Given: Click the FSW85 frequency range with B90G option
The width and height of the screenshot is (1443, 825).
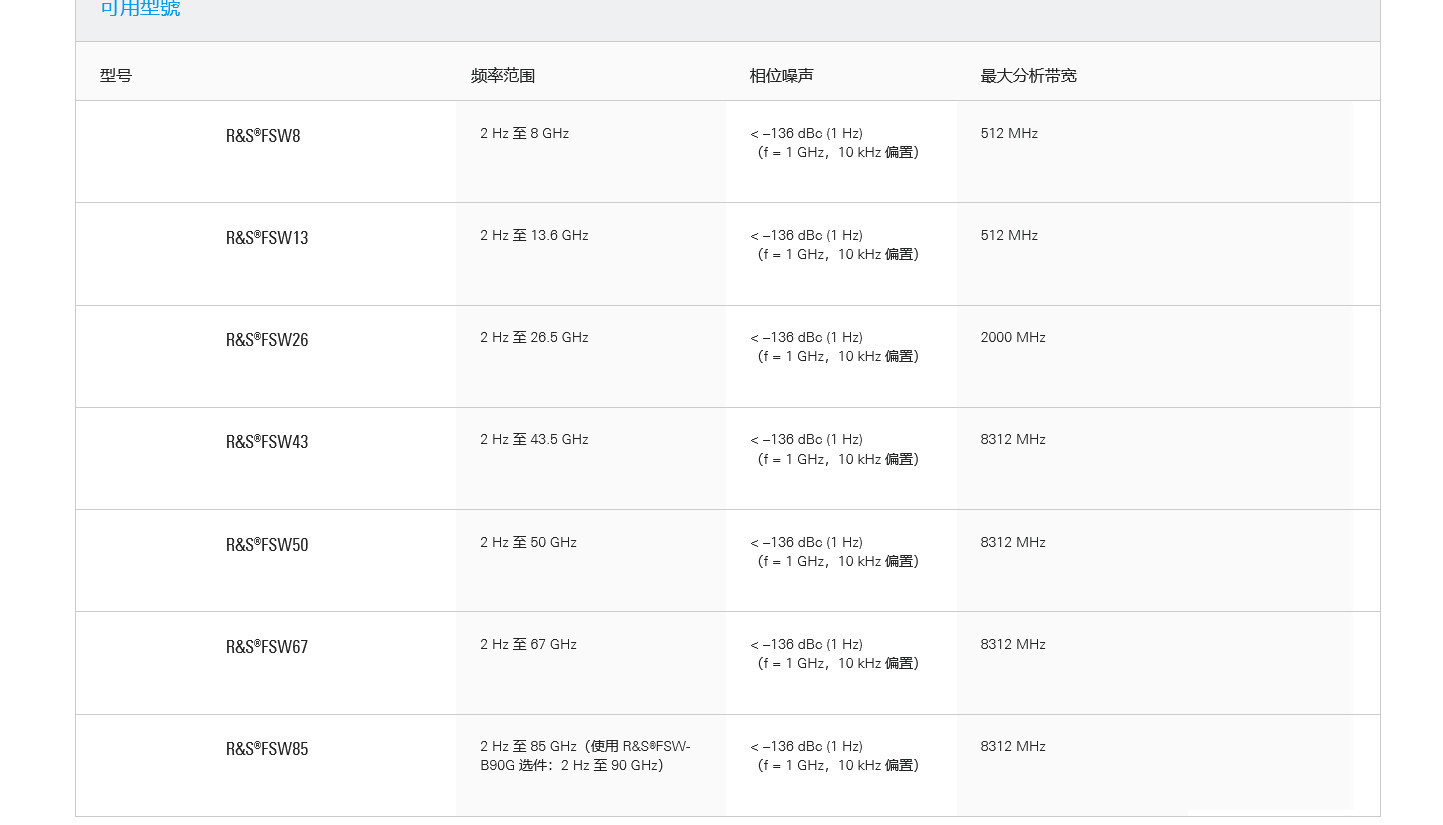Looking at the screenshot, I should [x=585, y=756].
